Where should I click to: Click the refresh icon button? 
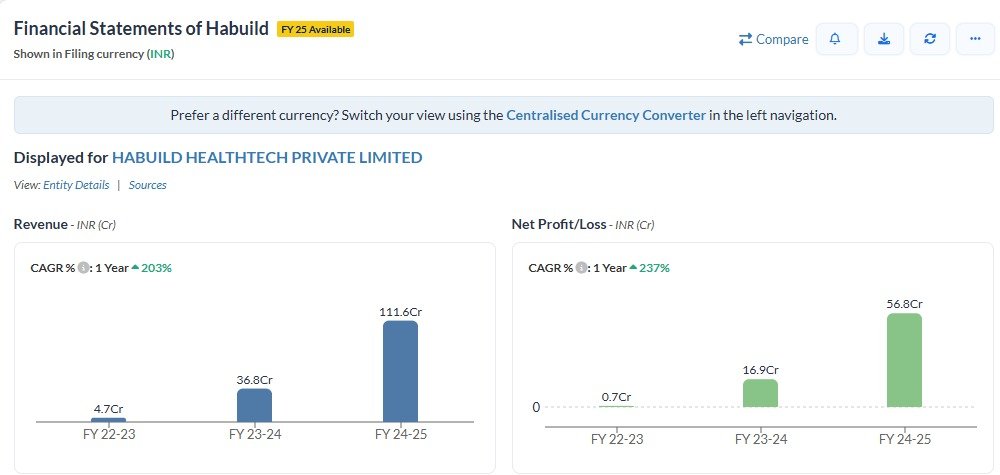tap(930, 40)
